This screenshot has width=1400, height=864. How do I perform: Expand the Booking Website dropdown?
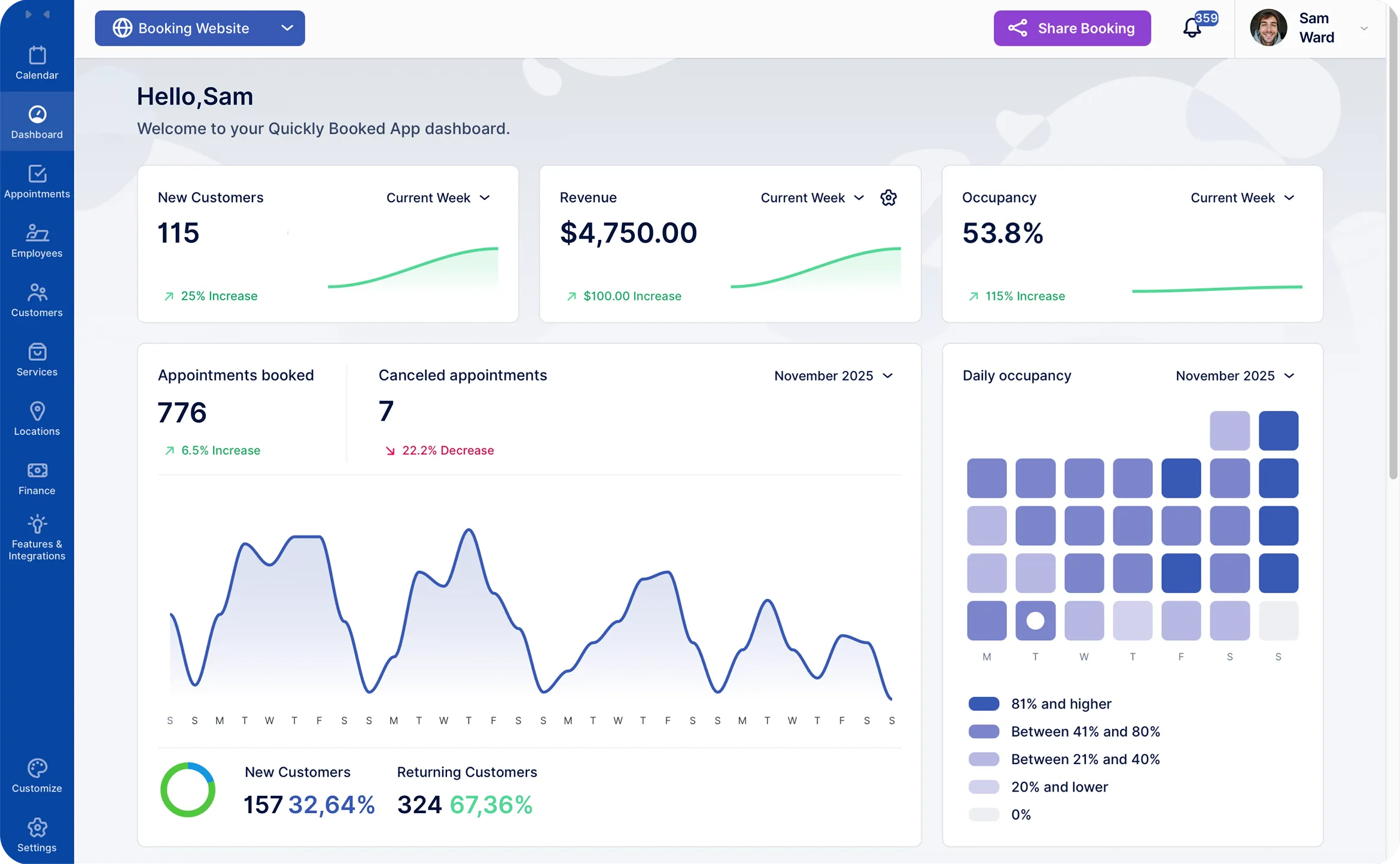200,28
